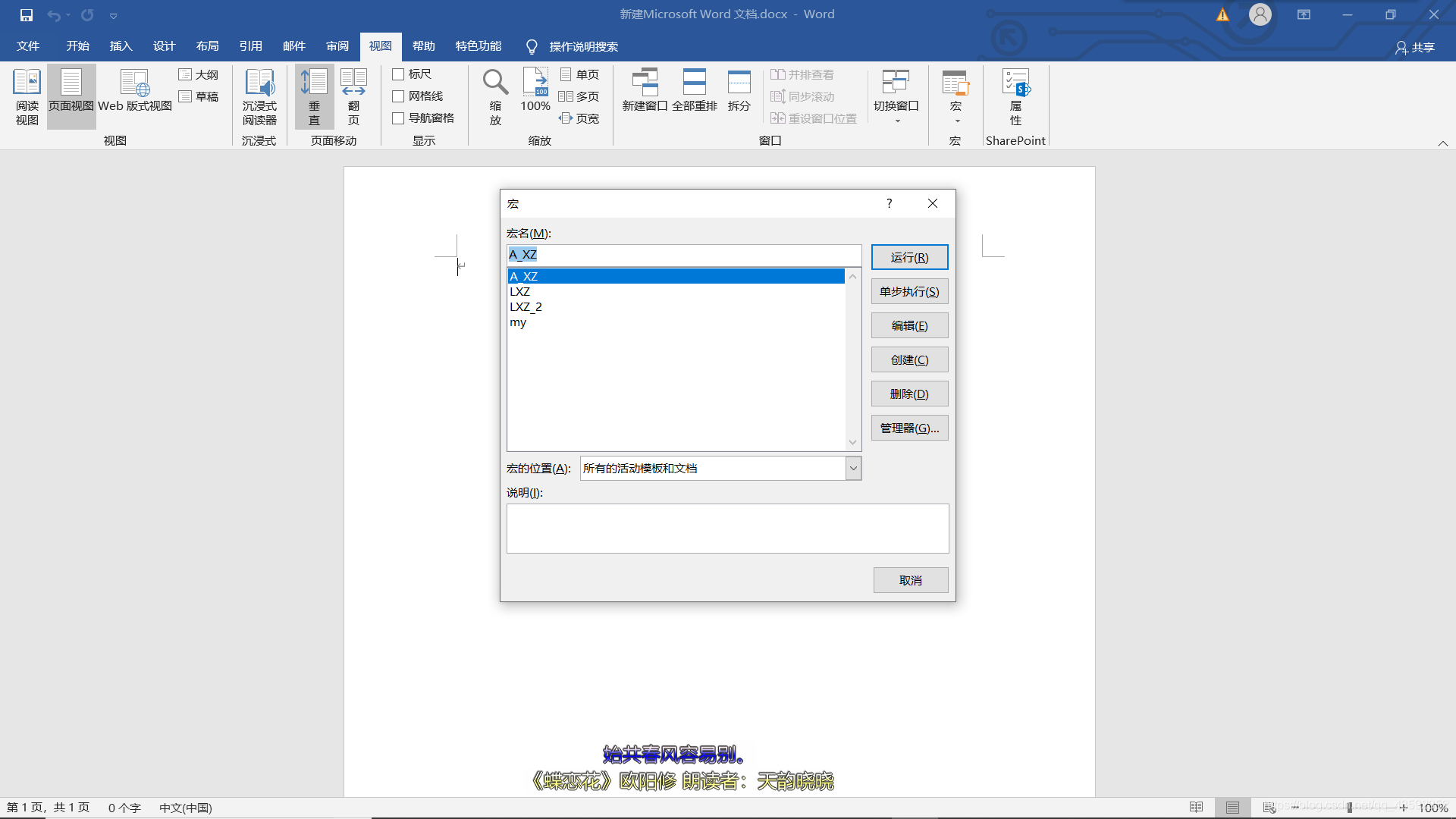The height and width of the screenshot is (819, 1456).
Task: Switch to 阅读视图 reading view
Action: tap(27, 96)
